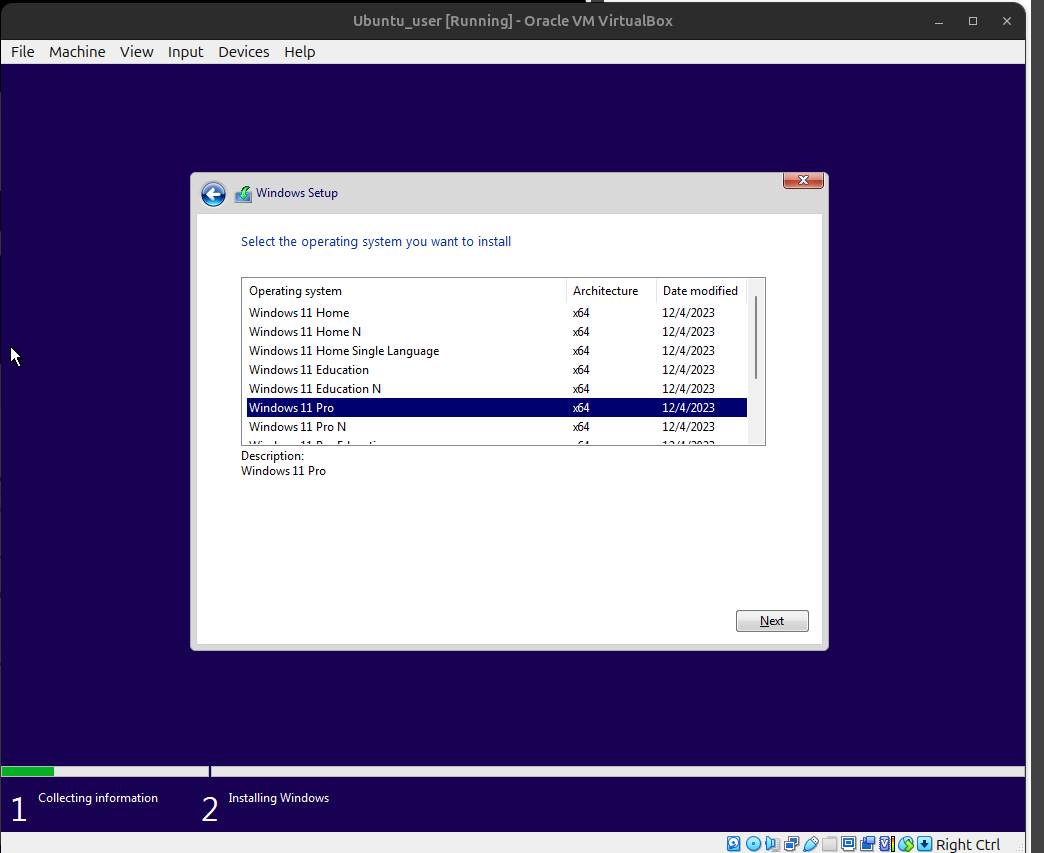Open the Machine menu
Screen dimensions: 1044x853
pyautogui.click(x=77, y=52)
